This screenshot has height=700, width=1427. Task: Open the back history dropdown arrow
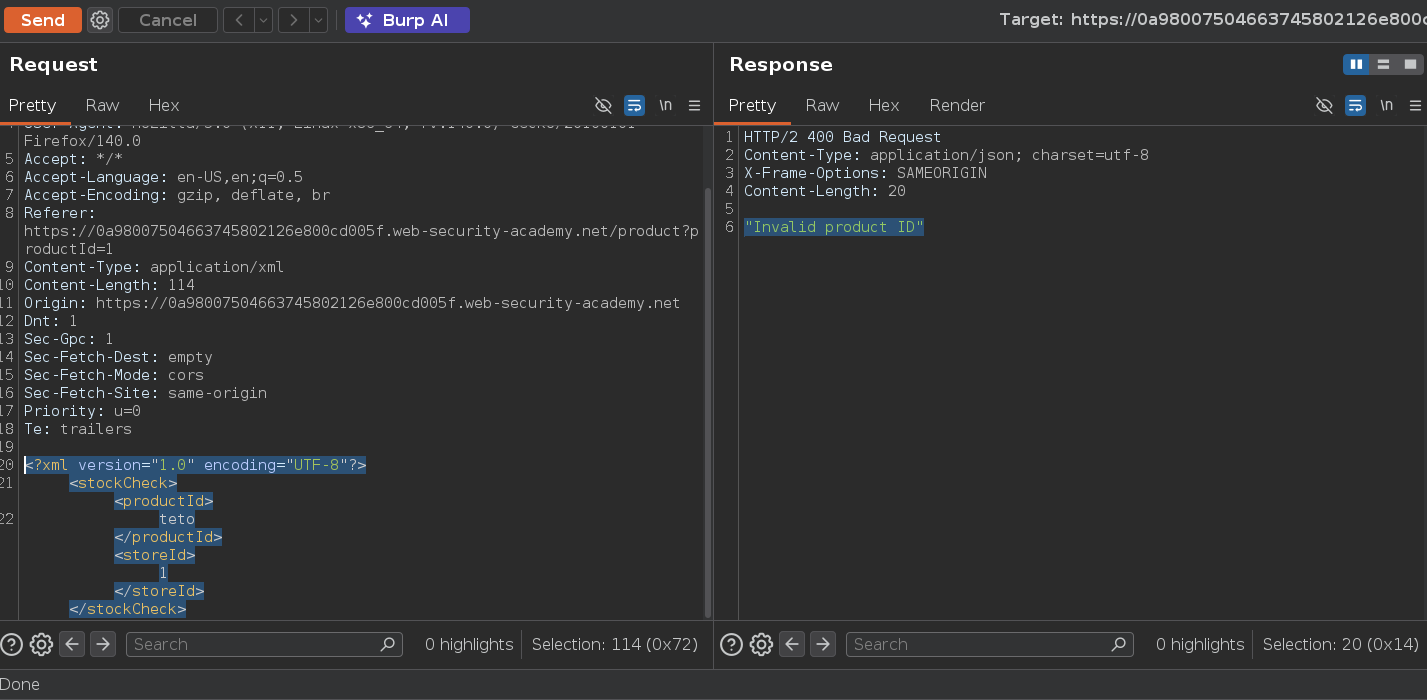pyautogui.click(x=263, y=20)
